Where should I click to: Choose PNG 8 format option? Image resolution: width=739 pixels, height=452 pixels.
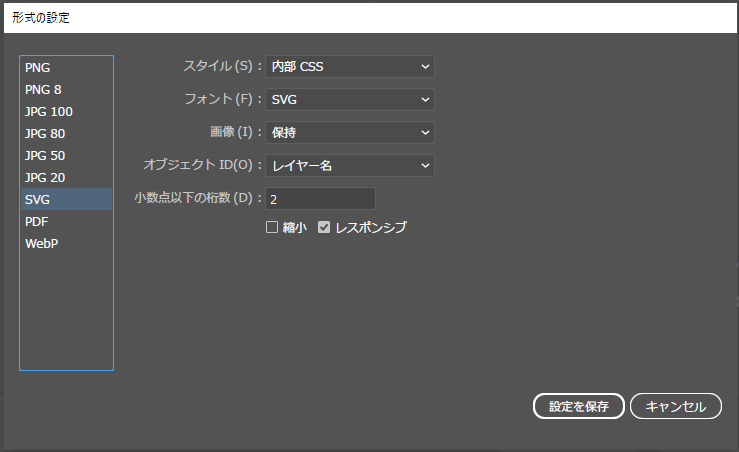(x=43, y=90)
